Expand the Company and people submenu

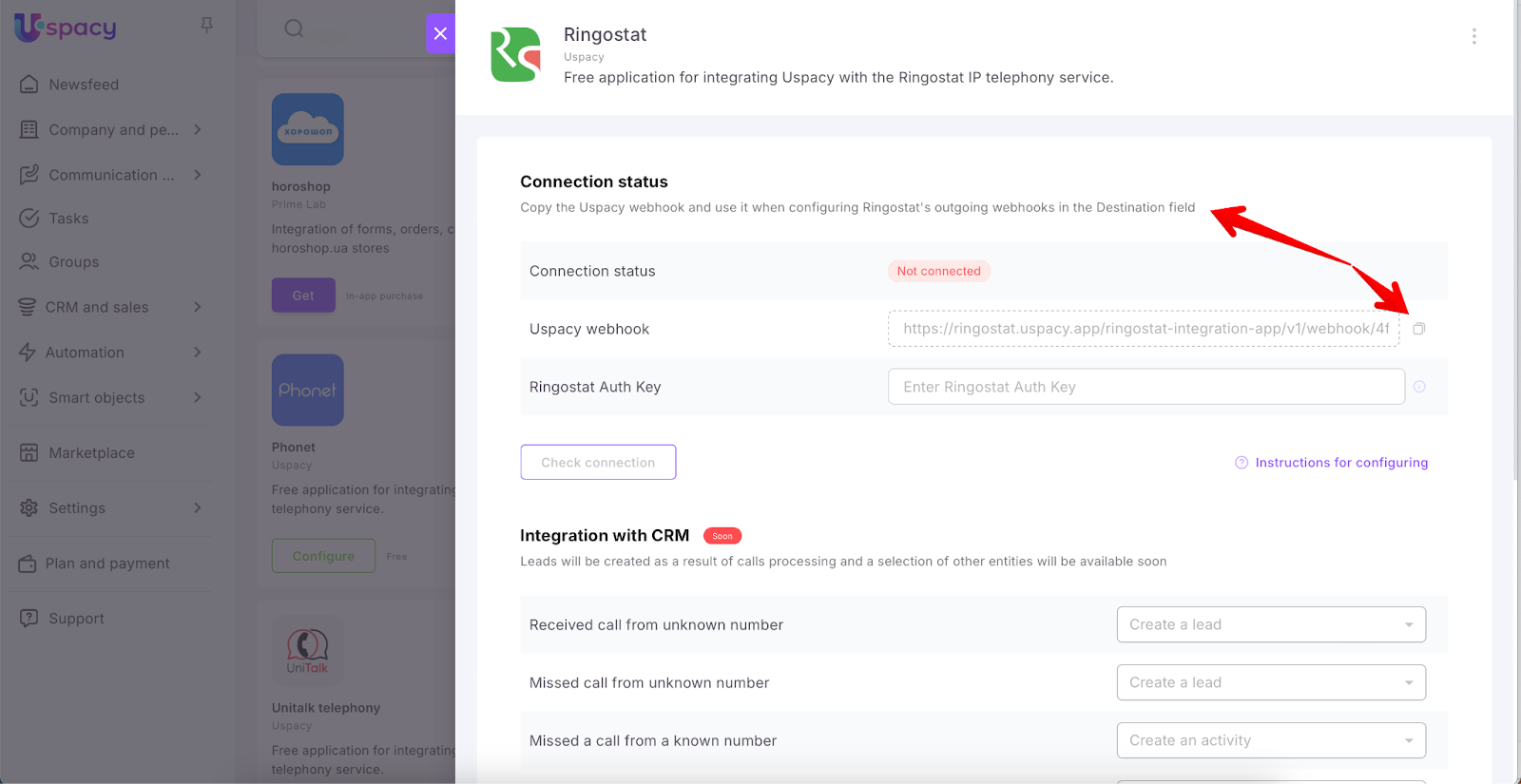[198, 129]
